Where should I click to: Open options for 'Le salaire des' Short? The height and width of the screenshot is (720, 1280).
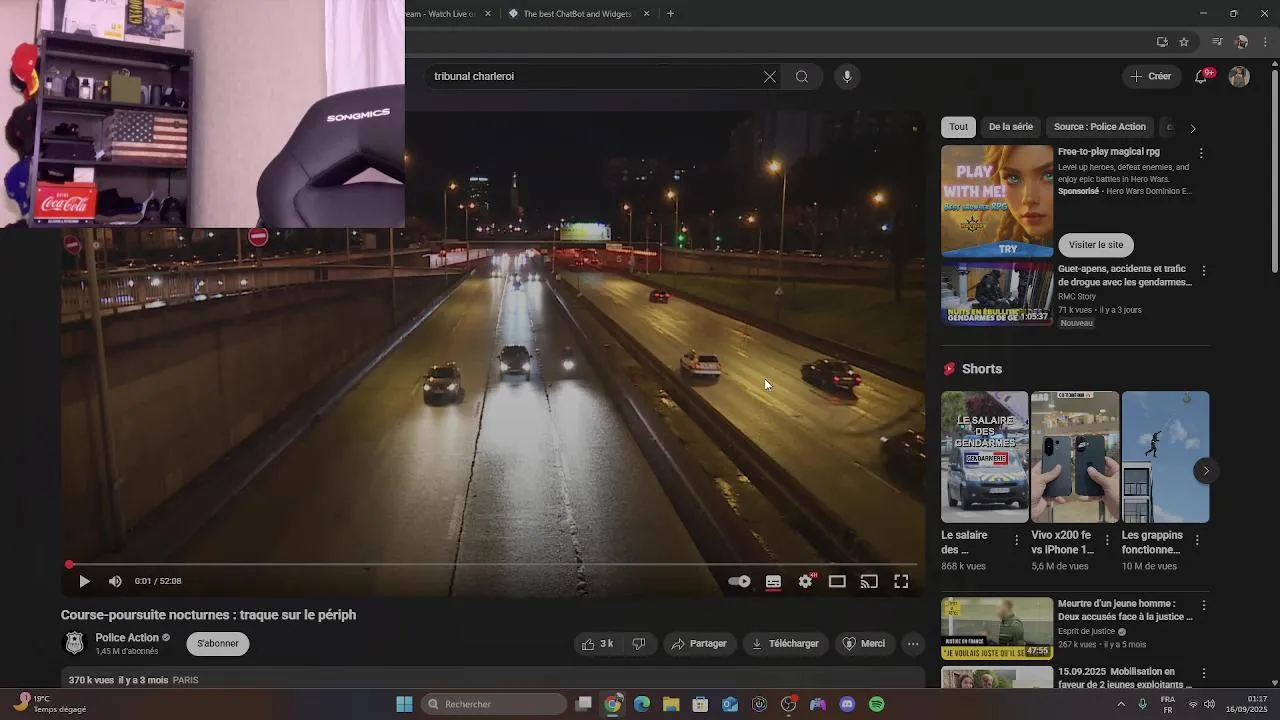coord(1017,540)
